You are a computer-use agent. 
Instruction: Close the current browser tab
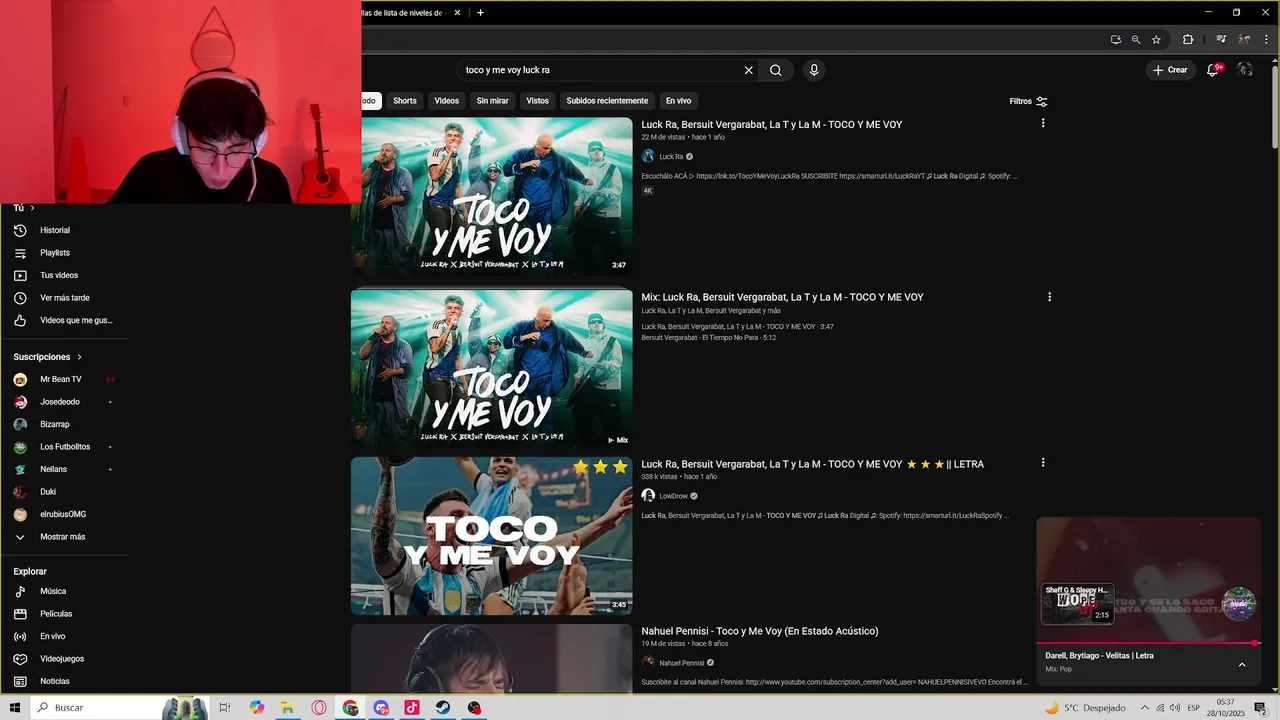coord(458,13)
